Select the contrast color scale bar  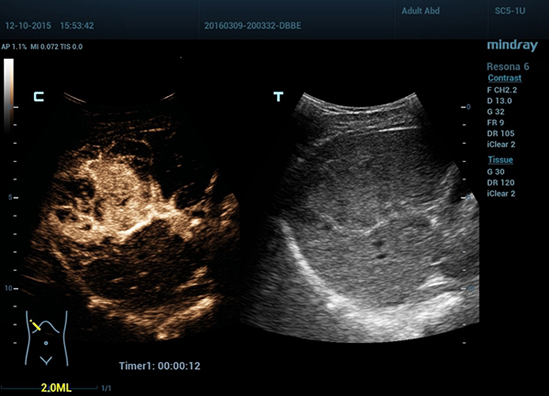[x=9, y=95]
